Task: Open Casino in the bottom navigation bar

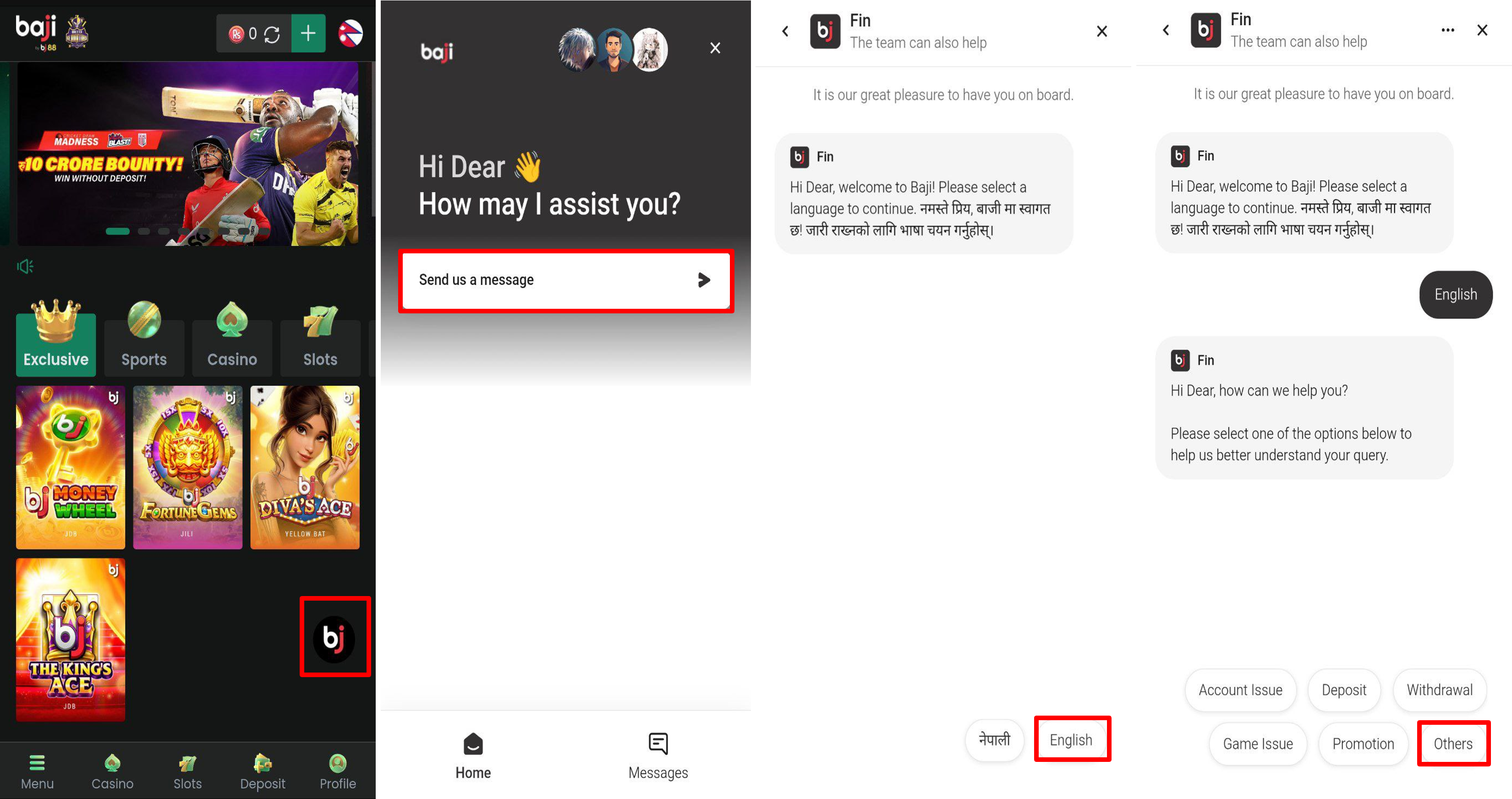Action: pyautogui.click(x=112, y=772)
